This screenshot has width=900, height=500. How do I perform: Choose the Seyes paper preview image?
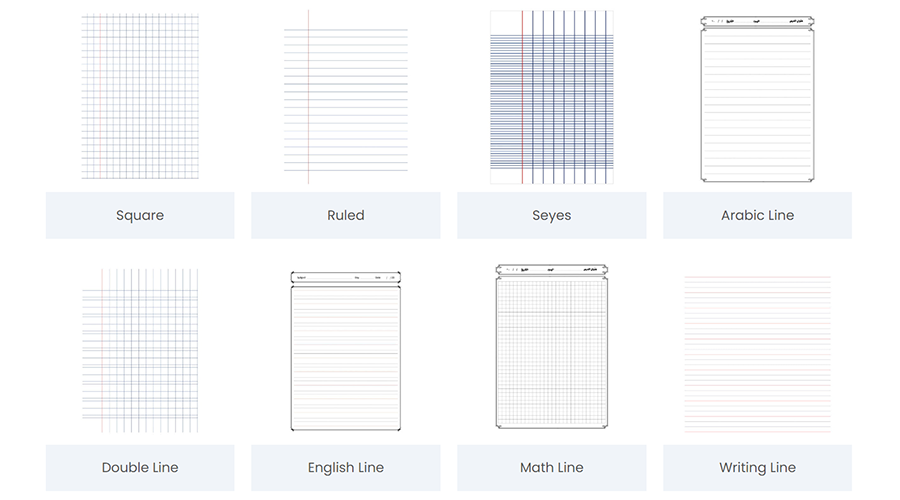(x=551, y=97)
